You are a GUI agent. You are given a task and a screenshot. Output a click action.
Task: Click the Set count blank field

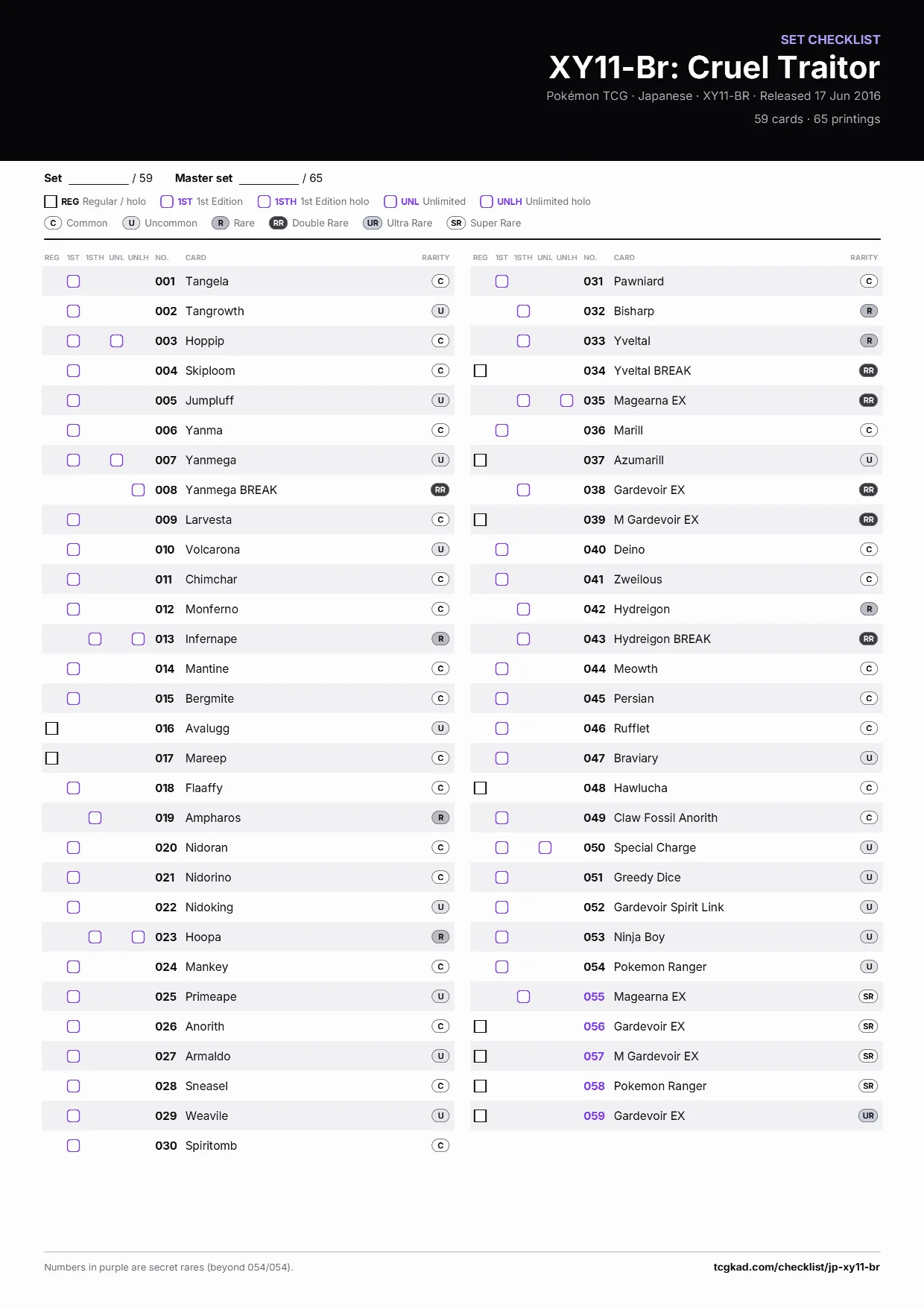coord(98,178)
